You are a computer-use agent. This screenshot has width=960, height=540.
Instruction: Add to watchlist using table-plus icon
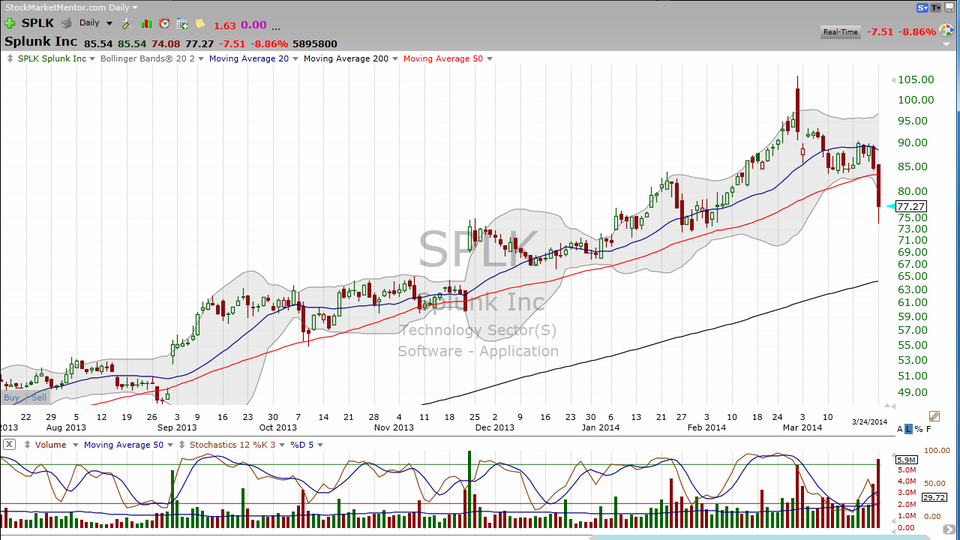coord(182,23)
